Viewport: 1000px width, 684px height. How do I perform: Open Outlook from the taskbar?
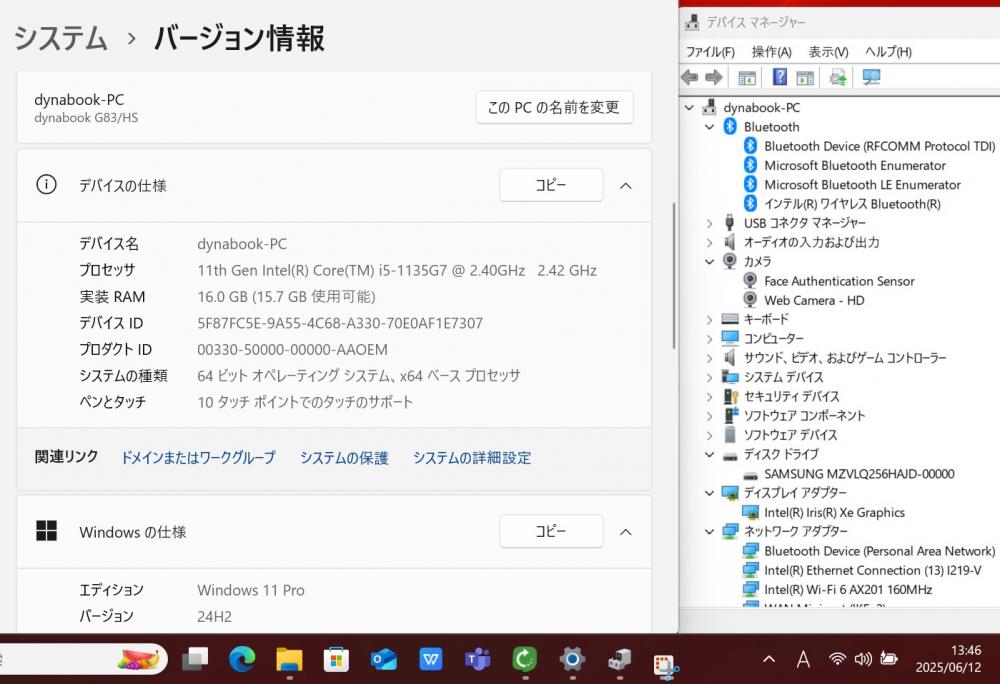384,659
